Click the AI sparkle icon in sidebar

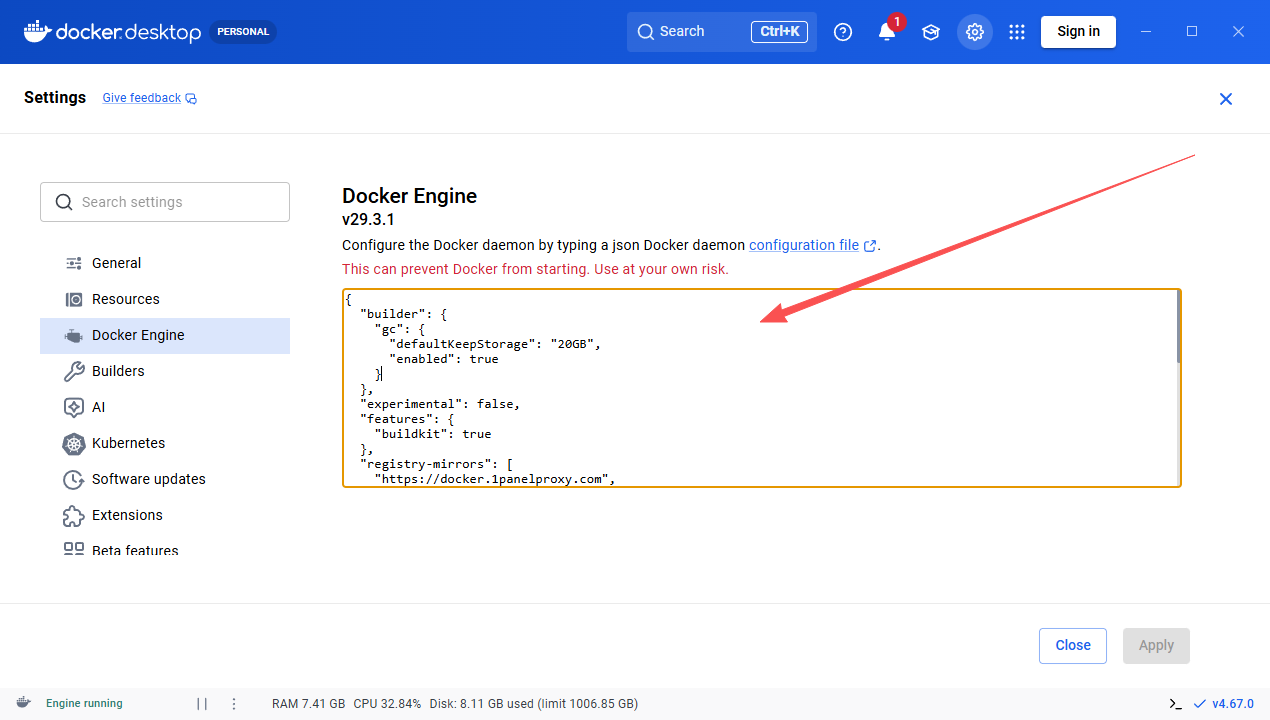tap(74, 407)
